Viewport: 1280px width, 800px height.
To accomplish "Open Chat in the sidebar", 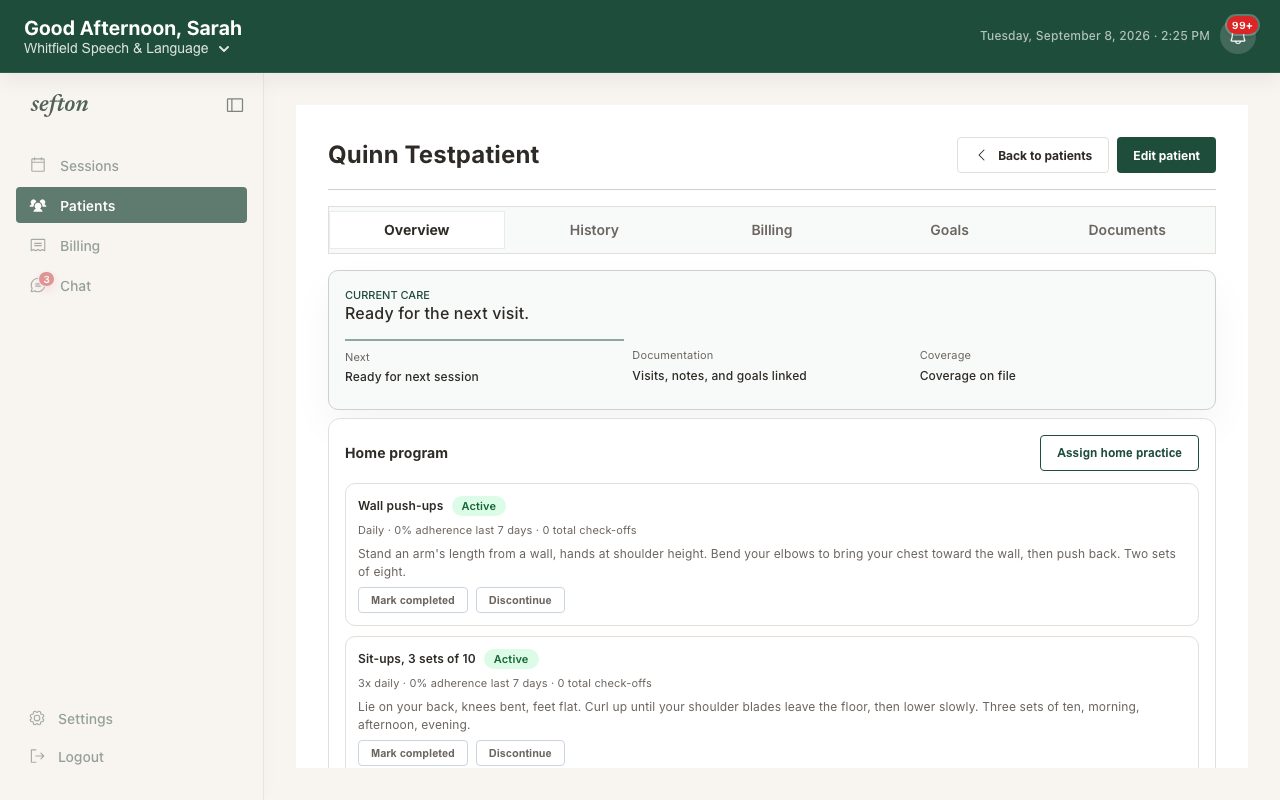I will point(131,285).
